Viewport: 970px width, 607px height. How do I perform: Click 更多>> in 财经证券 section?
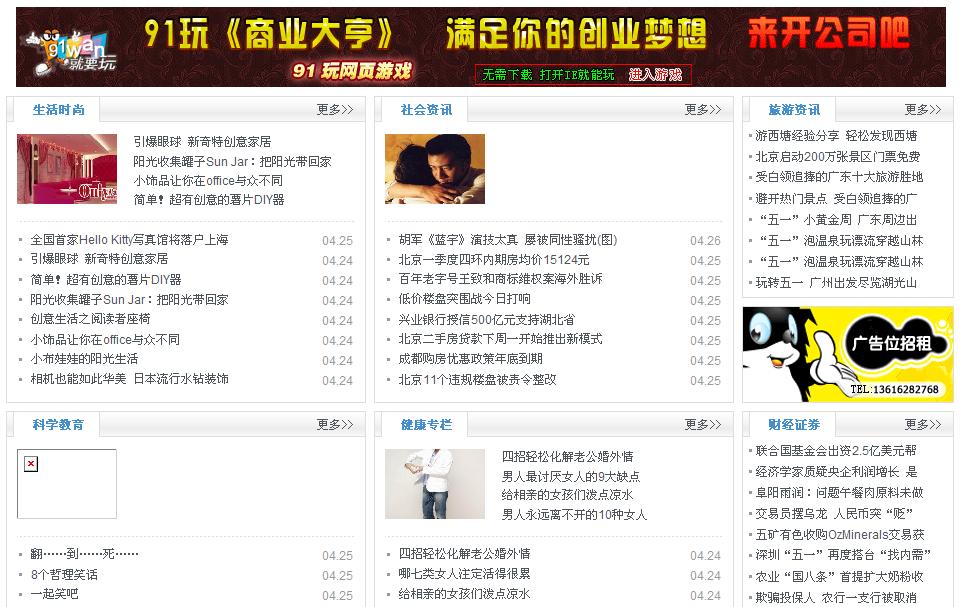[x=922, y=424]
